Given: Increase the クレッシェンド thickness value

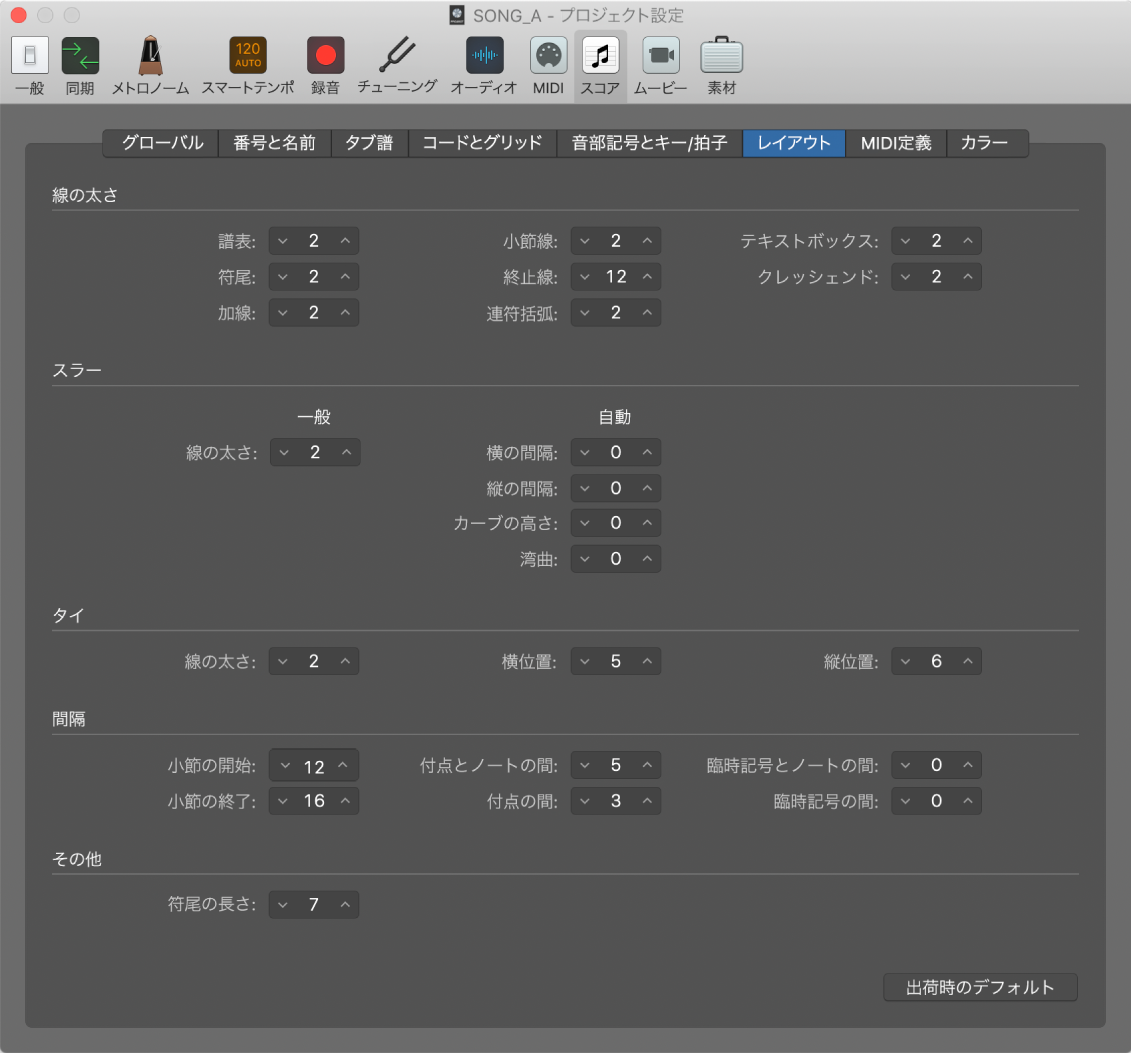Looking at the screenshot, I should pyautogui.click(x=968, y=277).
